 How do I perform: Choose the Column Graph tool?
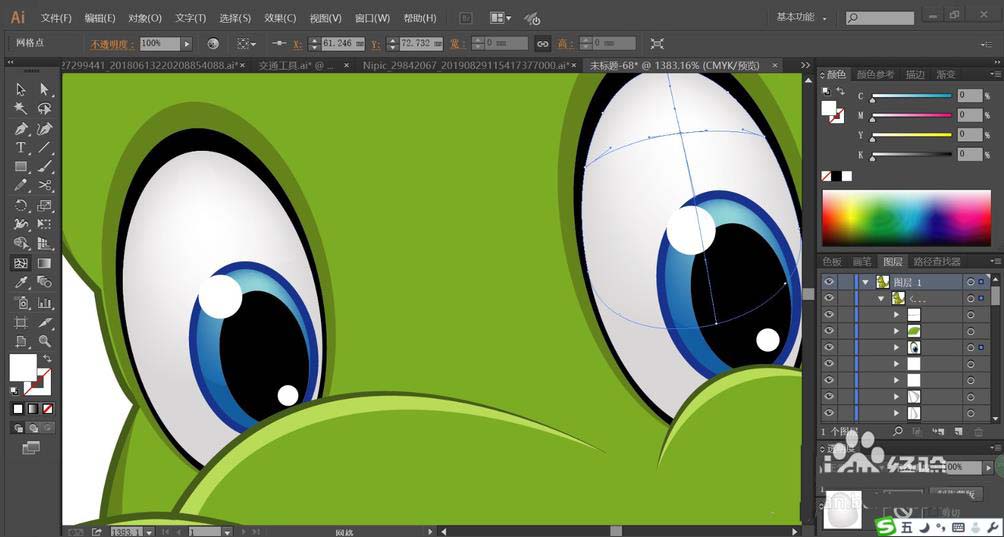point(44,302)
